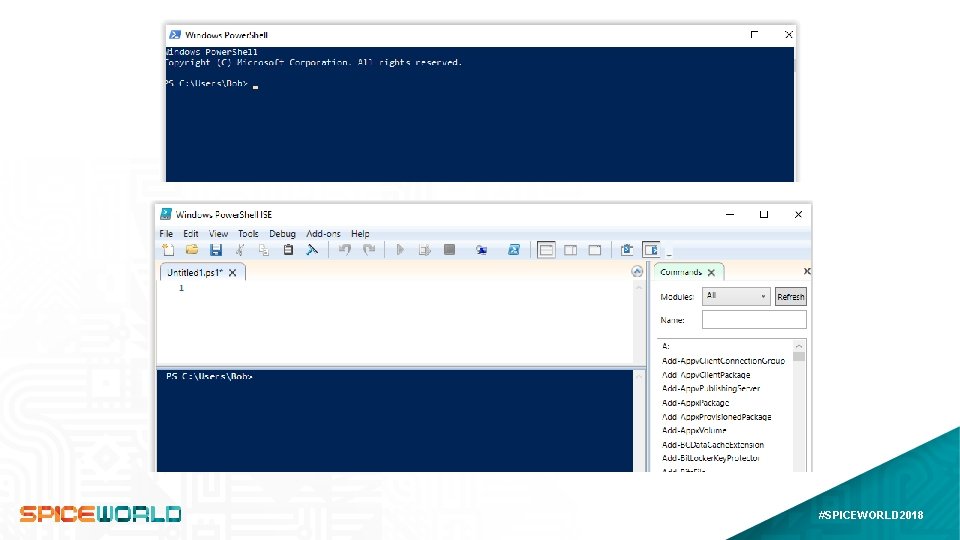Run the script with the green play icon
The width and height of the screenshot is (960, 540).
tap(400, 250)
